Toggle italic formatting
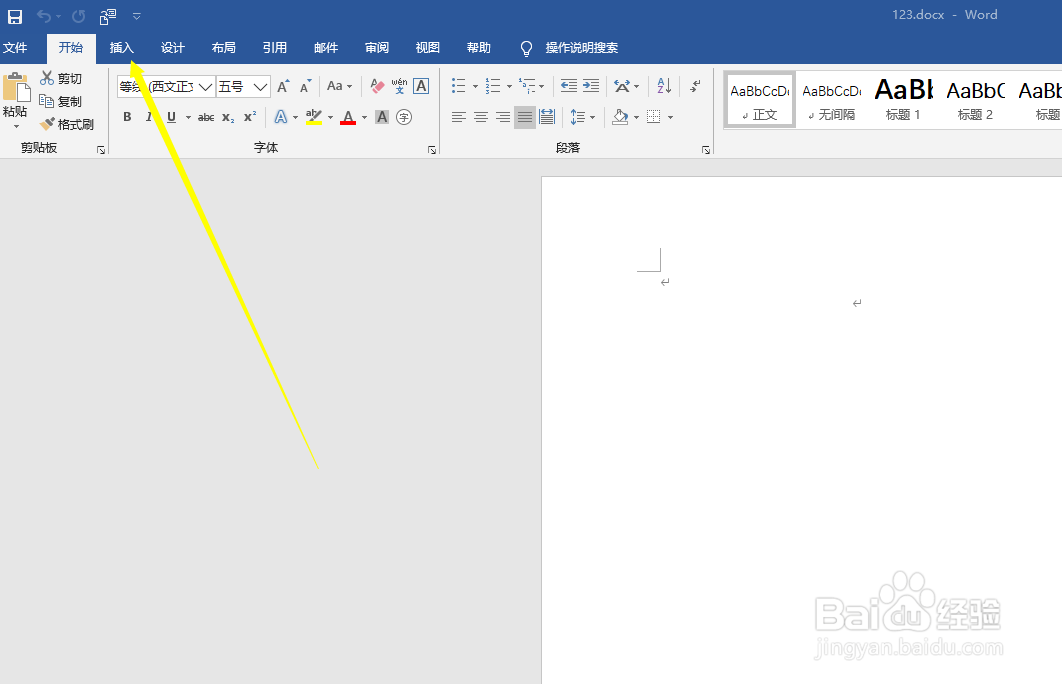Image resolution: width=1062 pixels, height=684 pixels. click(x=148, y=117)
